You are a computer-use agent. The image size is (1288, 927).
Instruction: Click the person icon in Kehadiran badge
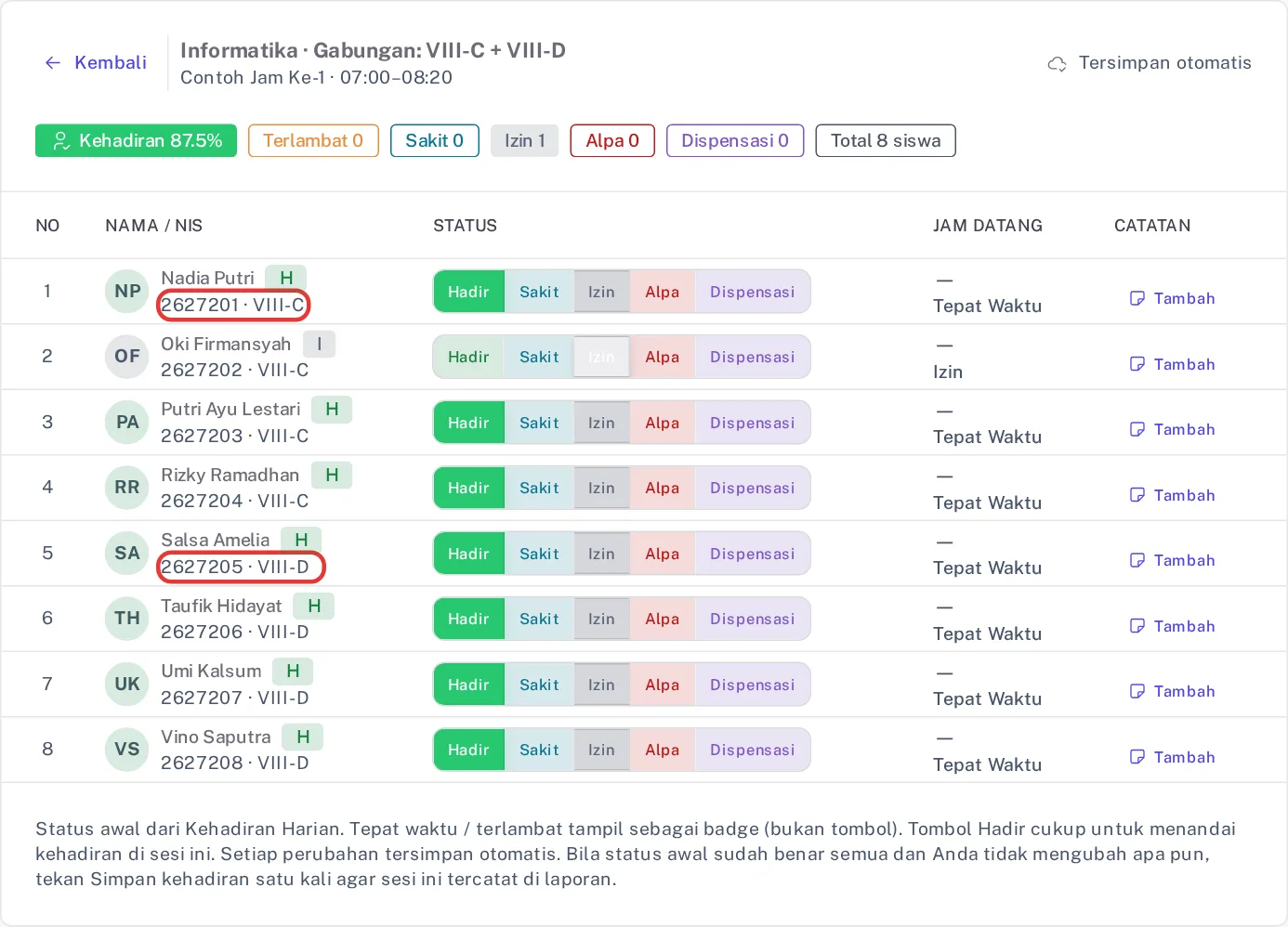click(x=61, y=141)
